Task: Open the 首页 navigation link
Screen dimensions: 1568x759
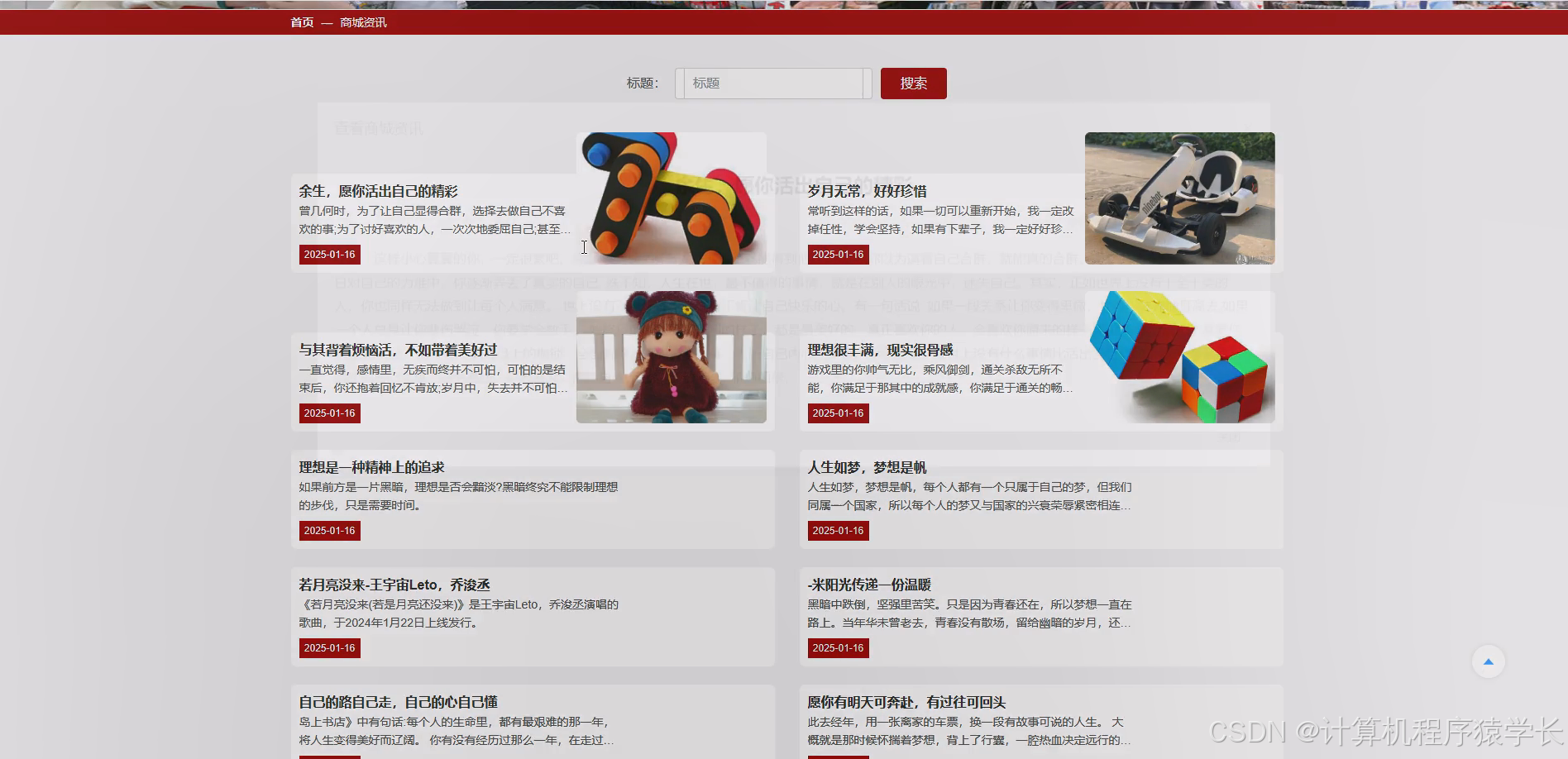Action: (300, 23)
